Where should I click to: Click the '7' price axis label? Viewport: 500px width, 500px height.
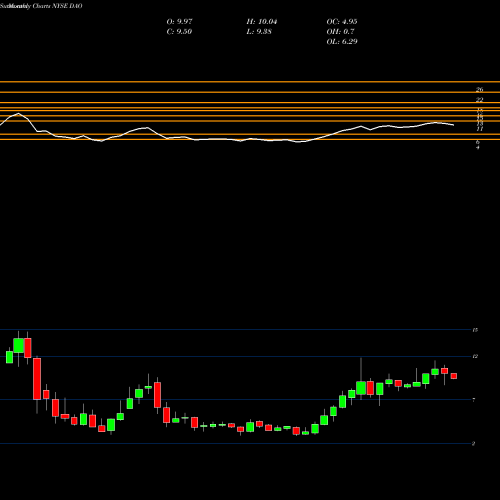pyautogui.click(x=474, y=400)
